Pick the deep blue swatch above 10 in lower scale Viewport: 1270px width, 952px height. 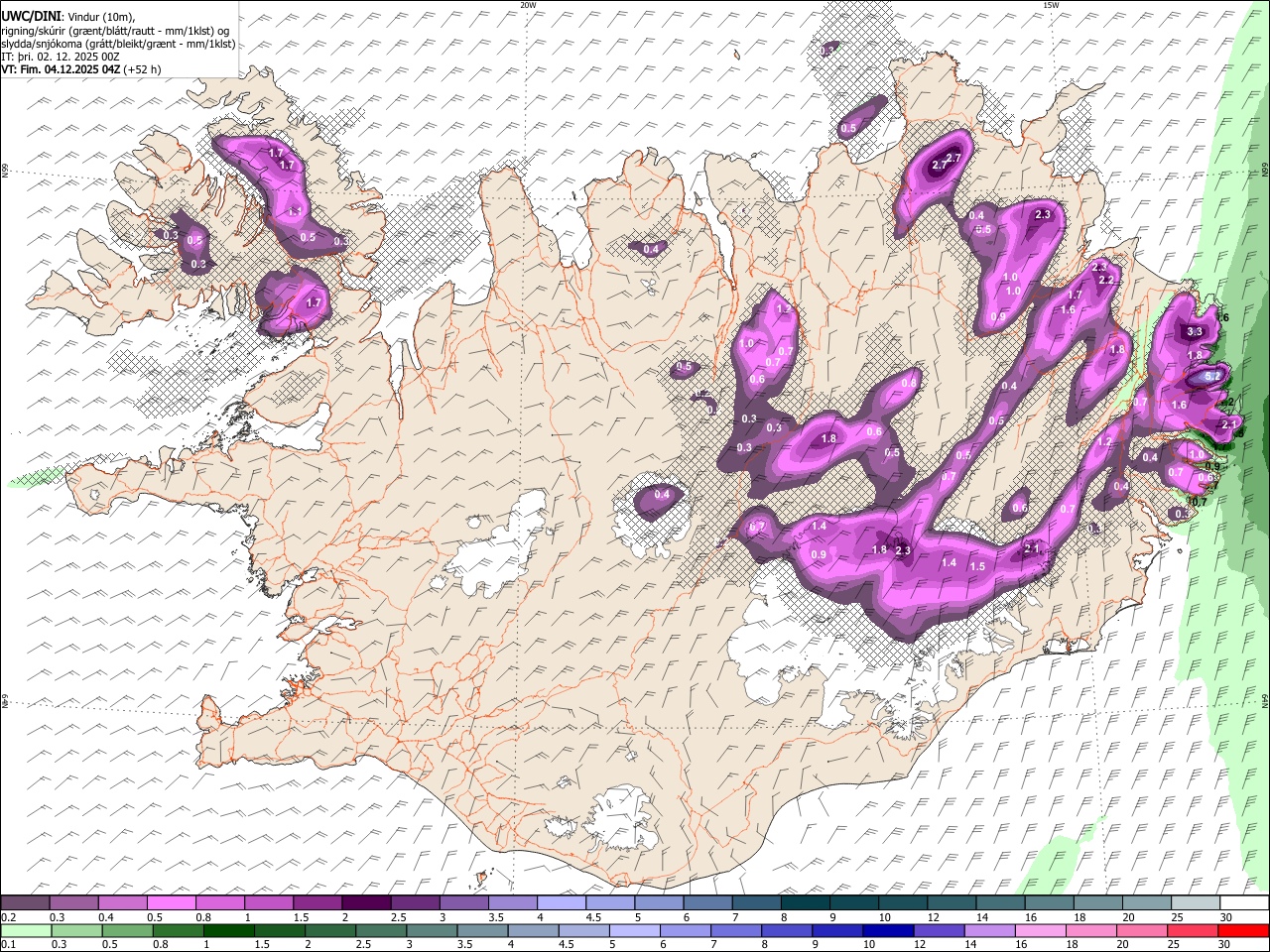click(x=887, y=930)
